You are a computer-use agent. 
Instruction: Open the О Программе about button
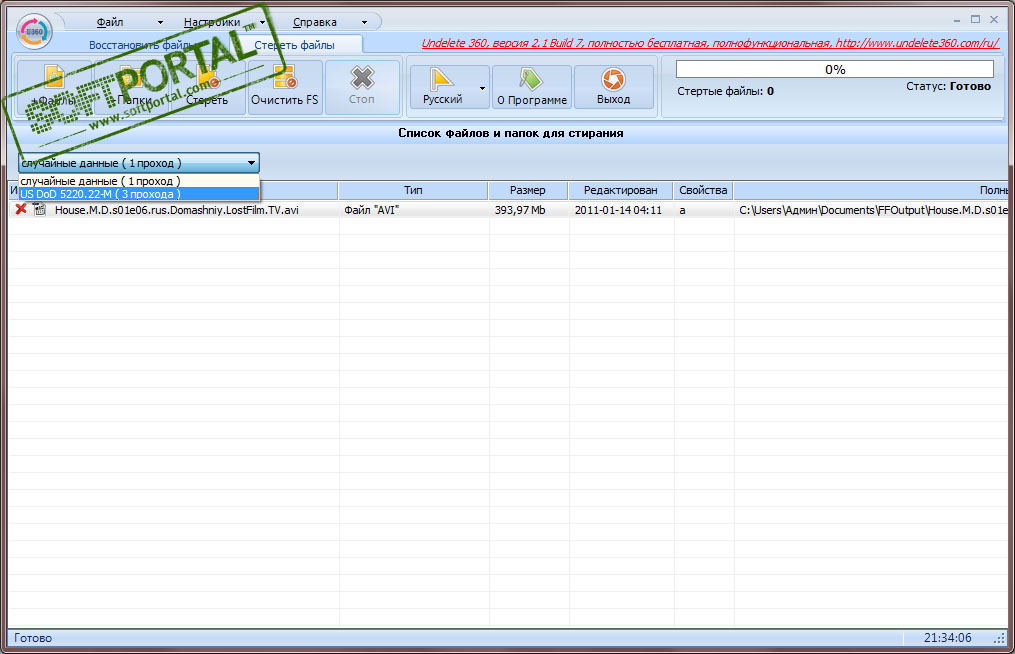[531, 87]
